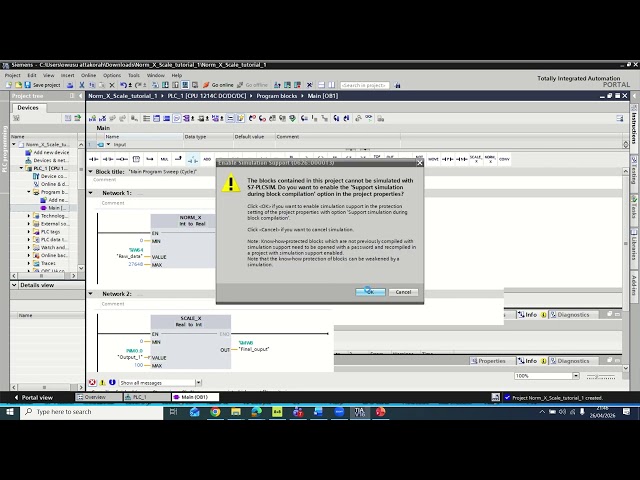Open the Project menu
Image resolution: width=640 pixels, height=480 pixels.
pos(13,76)
